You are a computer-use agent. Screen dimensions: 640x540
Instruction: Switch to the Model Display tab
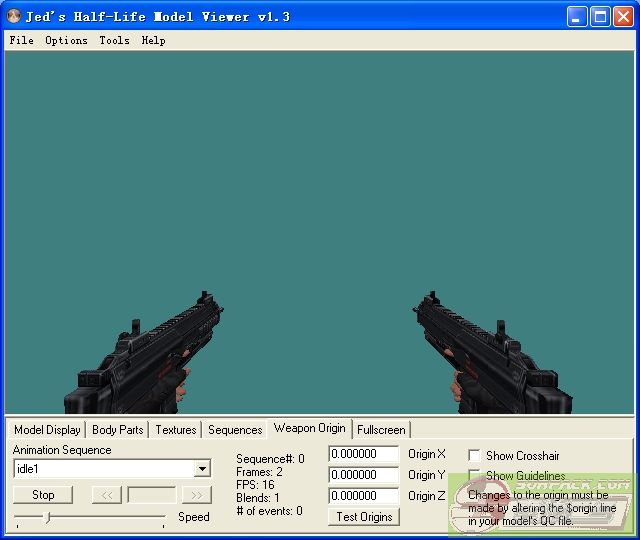[x=47, y=430]
